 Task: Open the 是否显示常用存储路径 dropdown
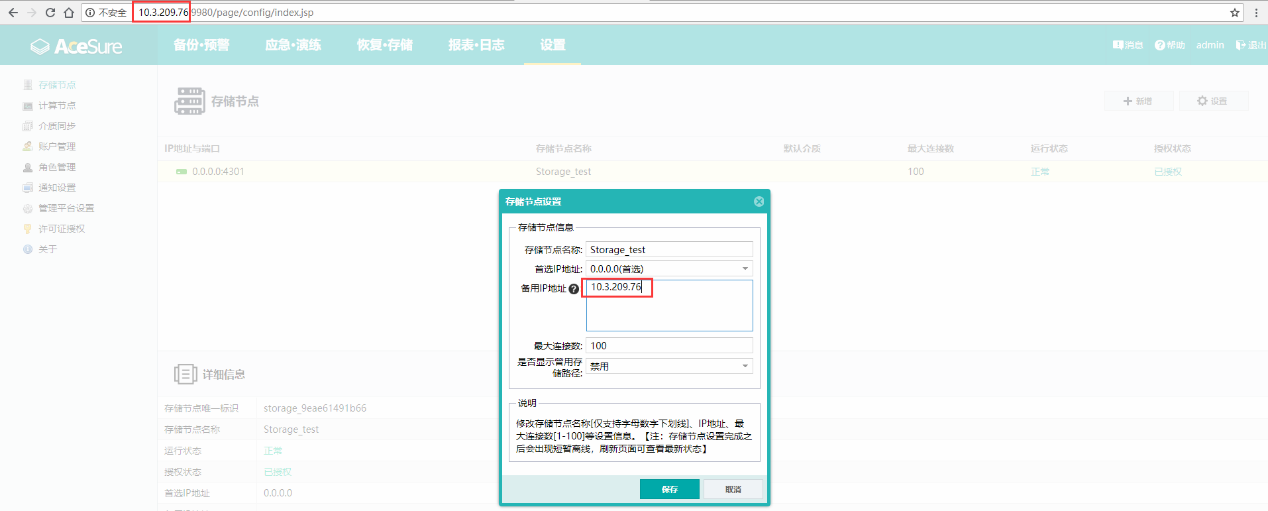point(745,366)
